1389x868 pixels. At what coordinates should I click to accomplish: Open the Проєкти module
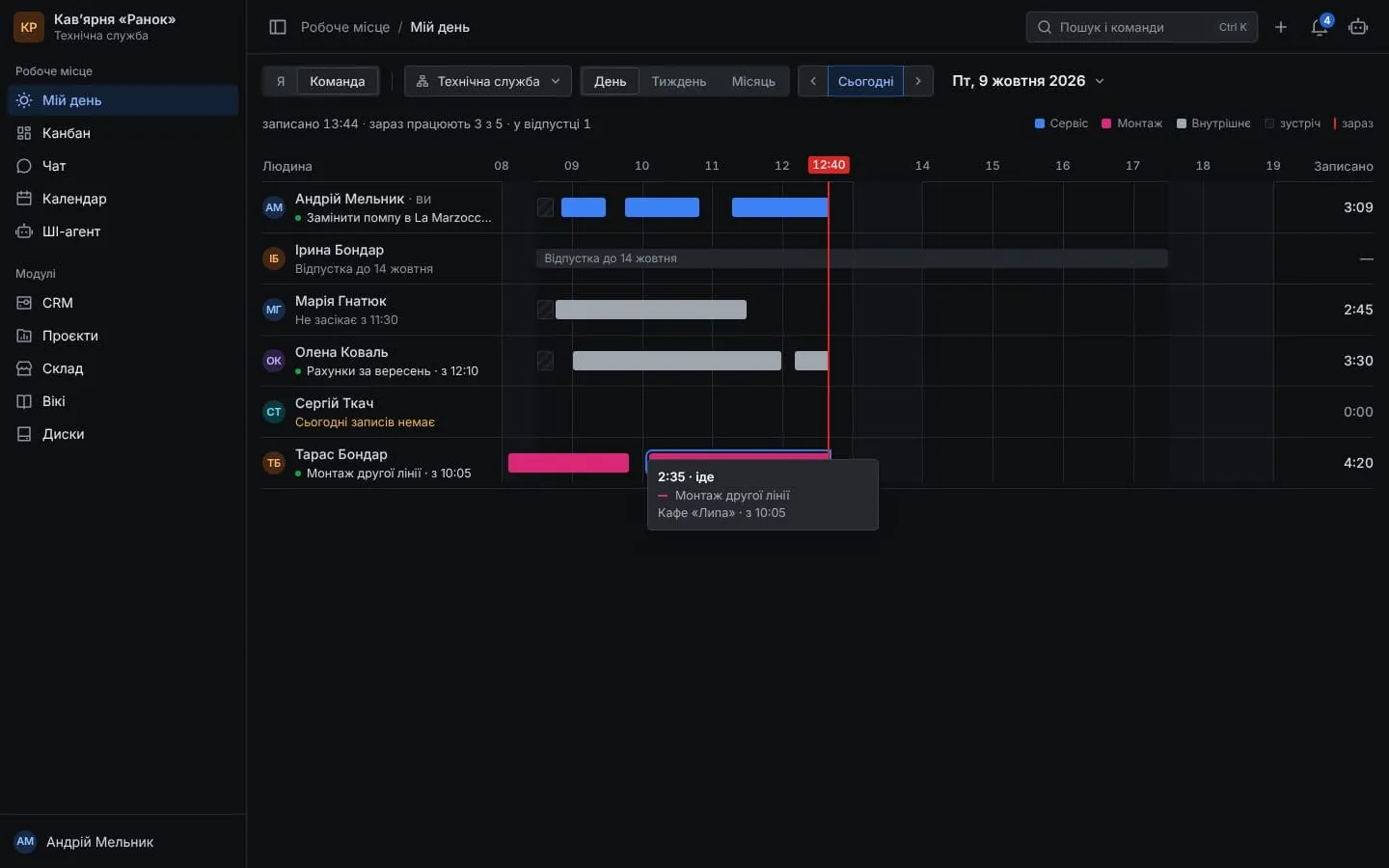coord(123,336)
